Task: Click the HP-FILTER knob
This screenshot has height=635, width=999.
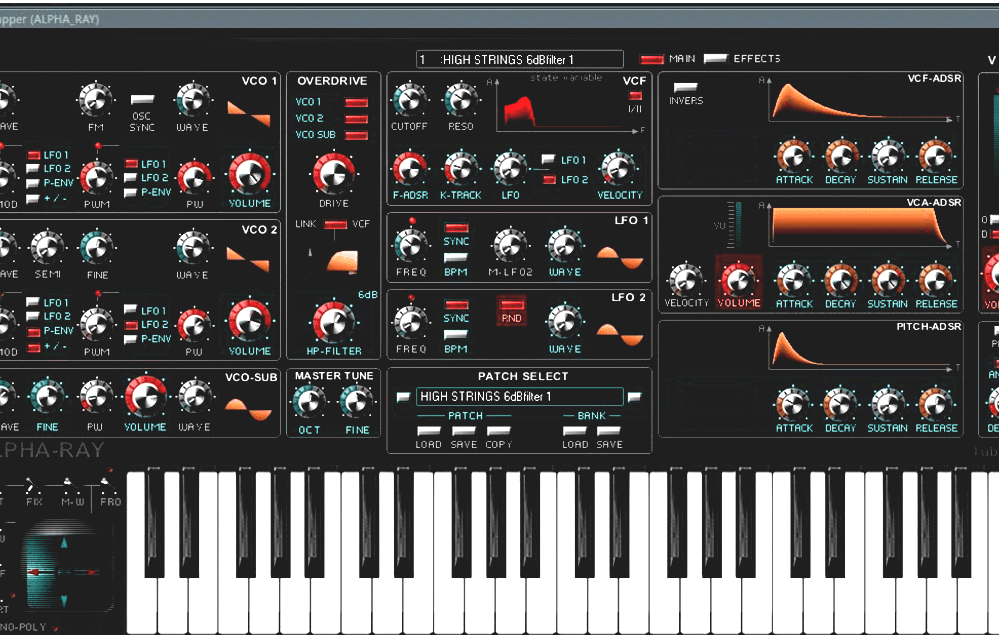Action: tap(334, 322)
